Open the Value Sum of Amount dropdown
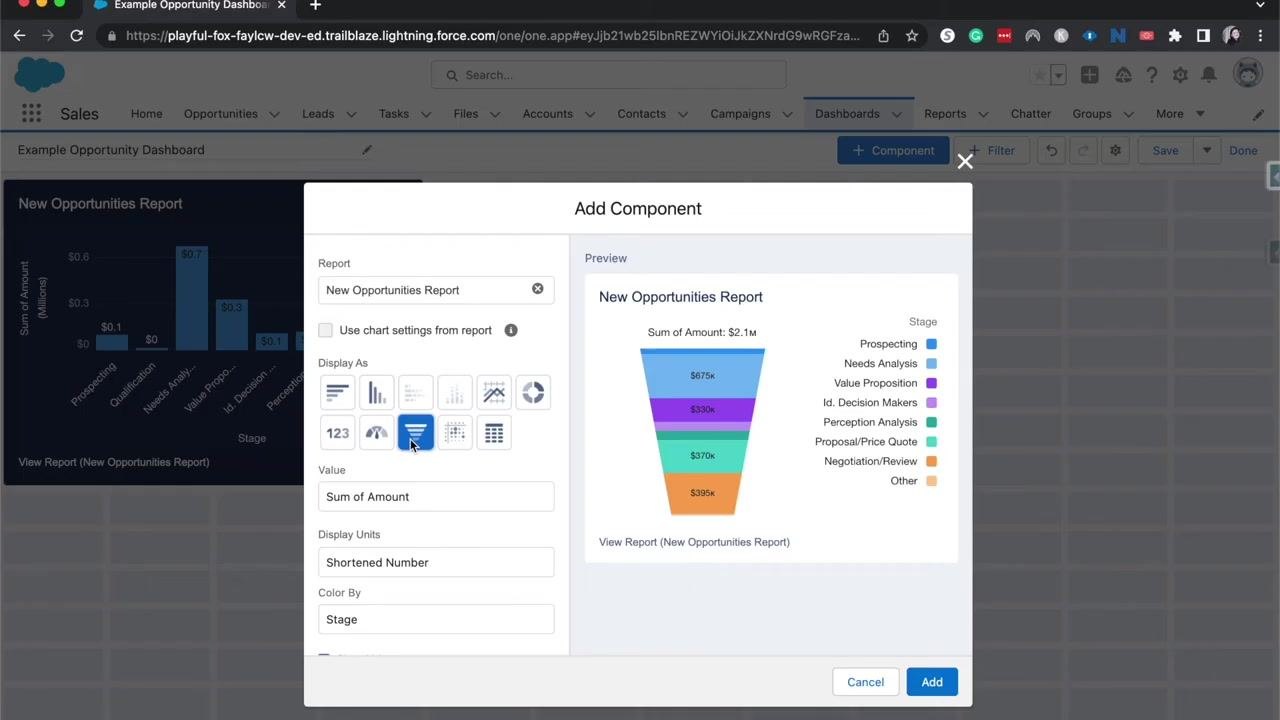Screen dimensions: 1280x720 tap(436, 497)
